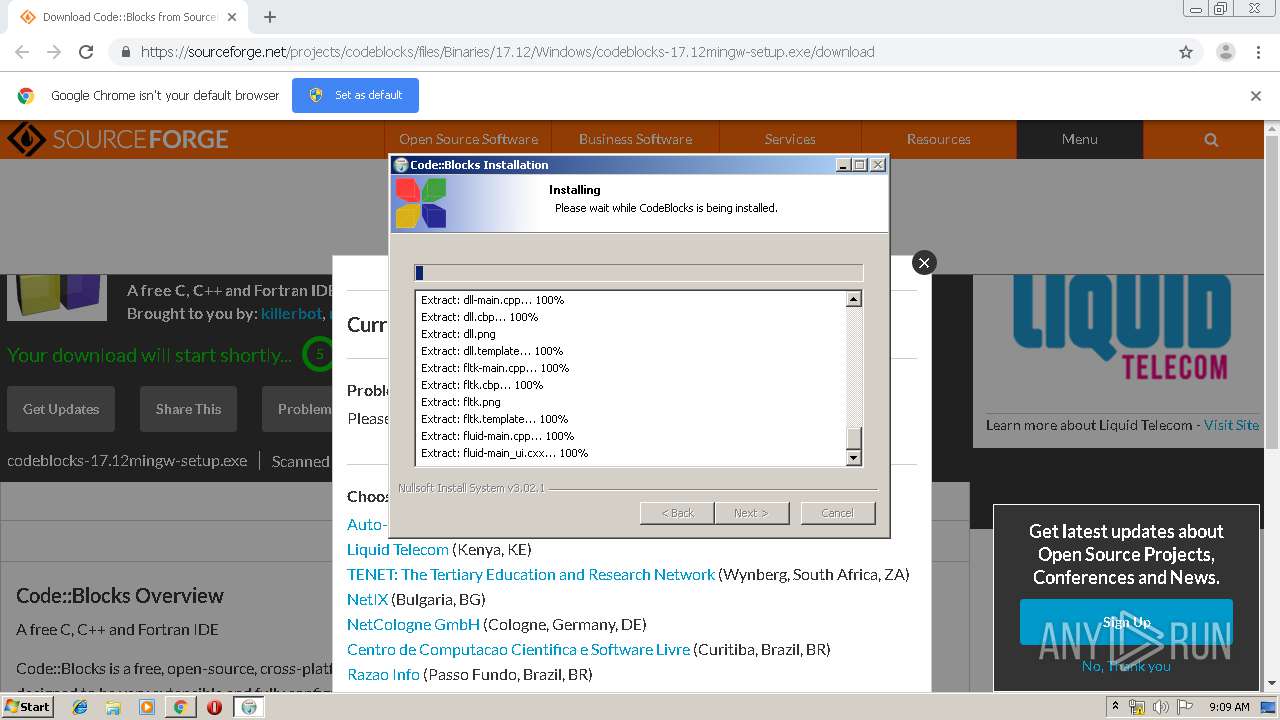Open the Windows Start menu

pyautogui.click(x=27, y=706)
